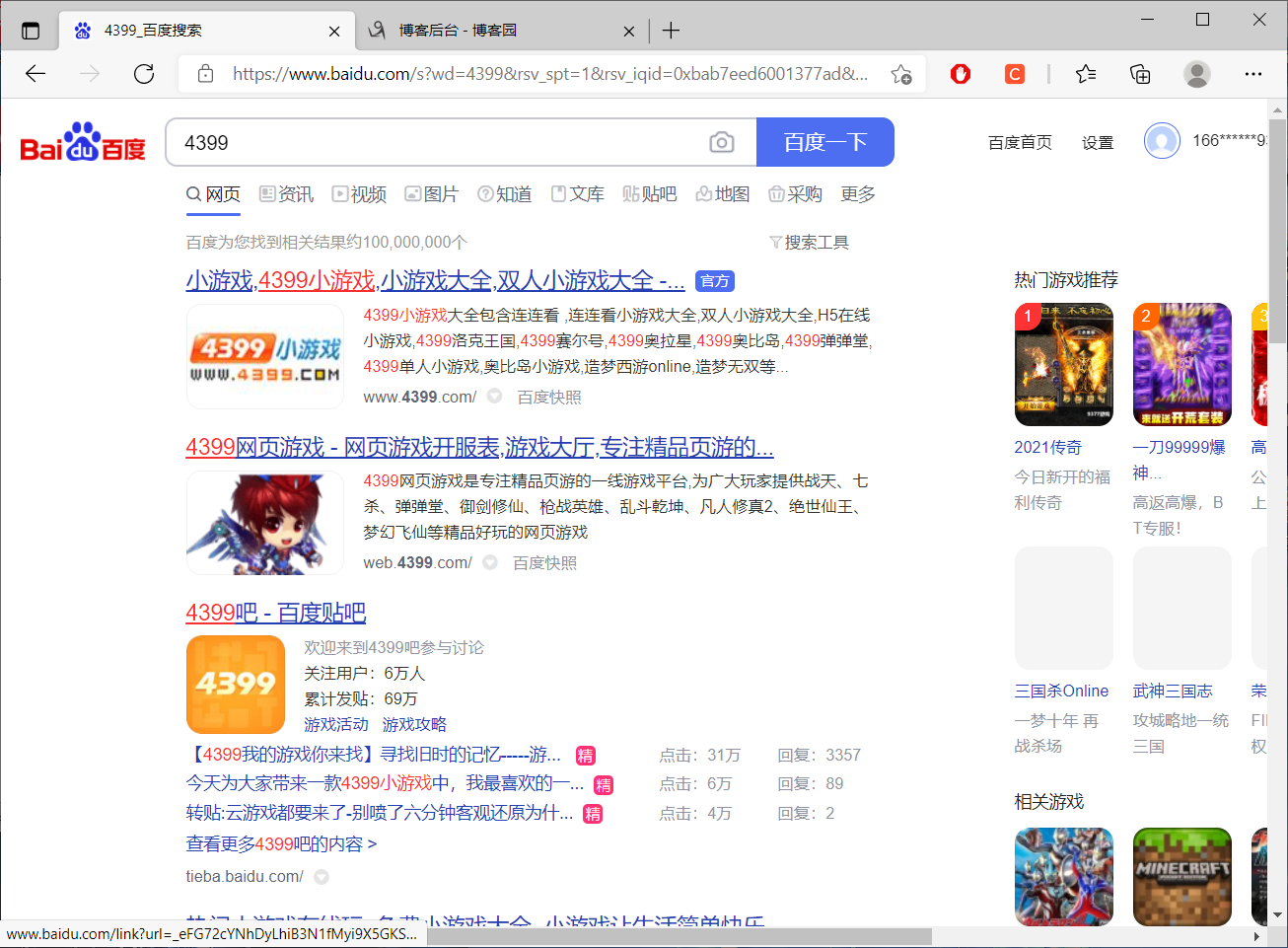Open 百度快照 for web.4399.com
1288x948 pixels.
point(545,562)
